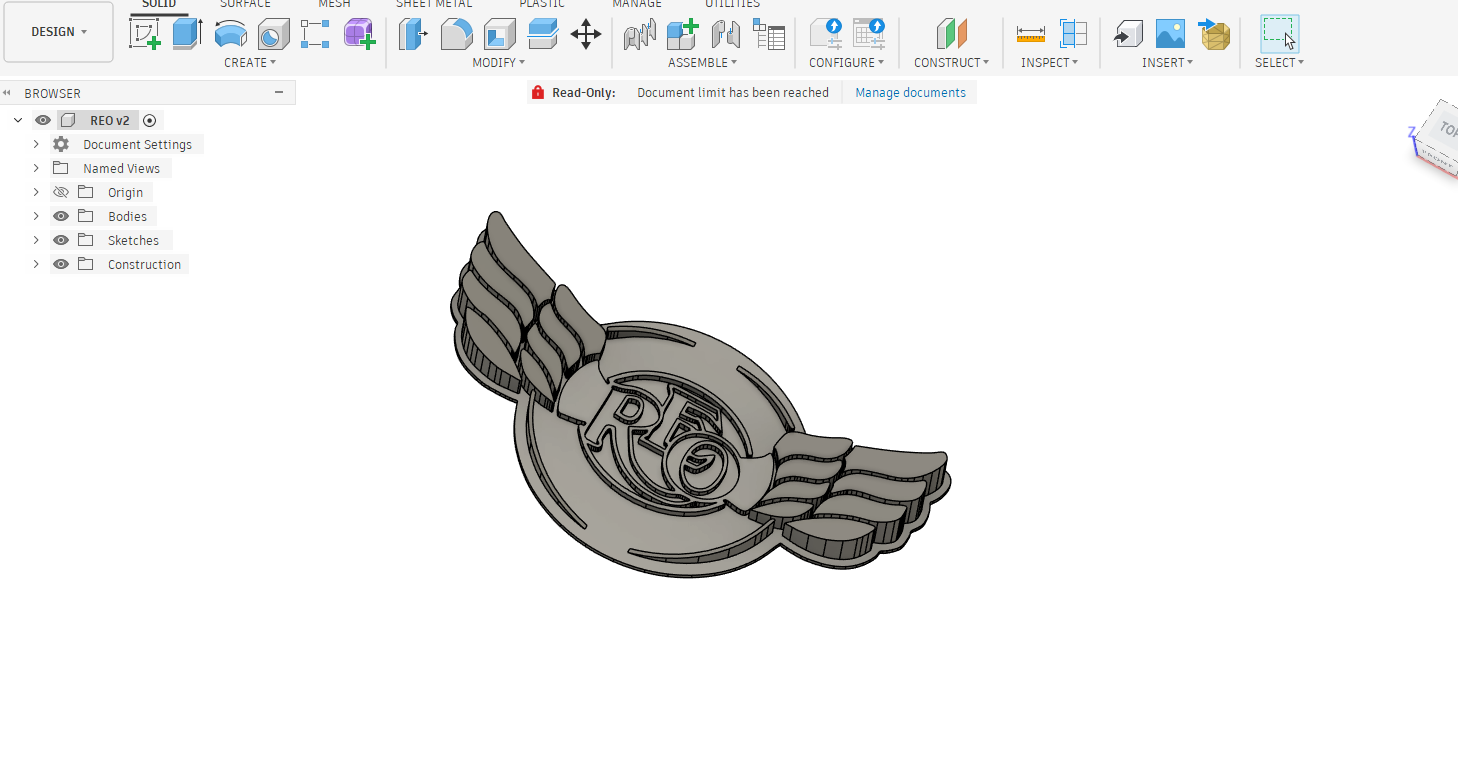This screenshot has height=763, width=1458.
Task: Click the Manage documents link
Action: (910, 93)
